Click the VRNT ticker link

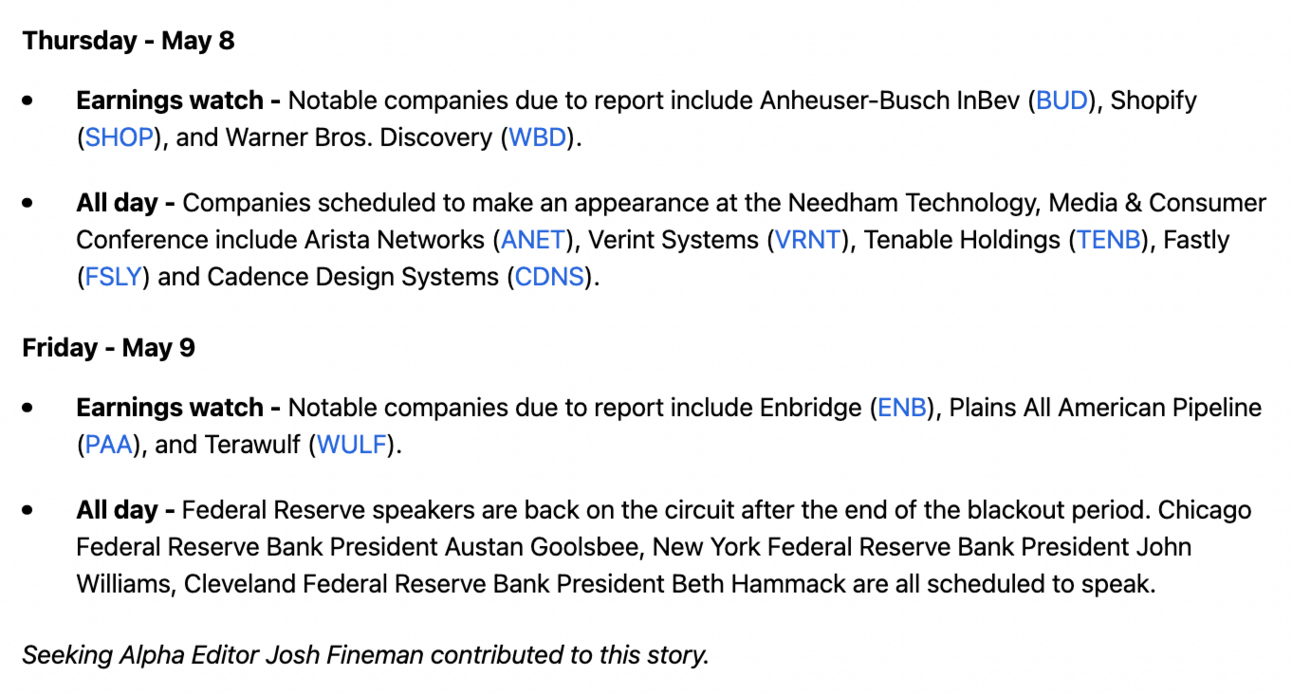point(810,240)
